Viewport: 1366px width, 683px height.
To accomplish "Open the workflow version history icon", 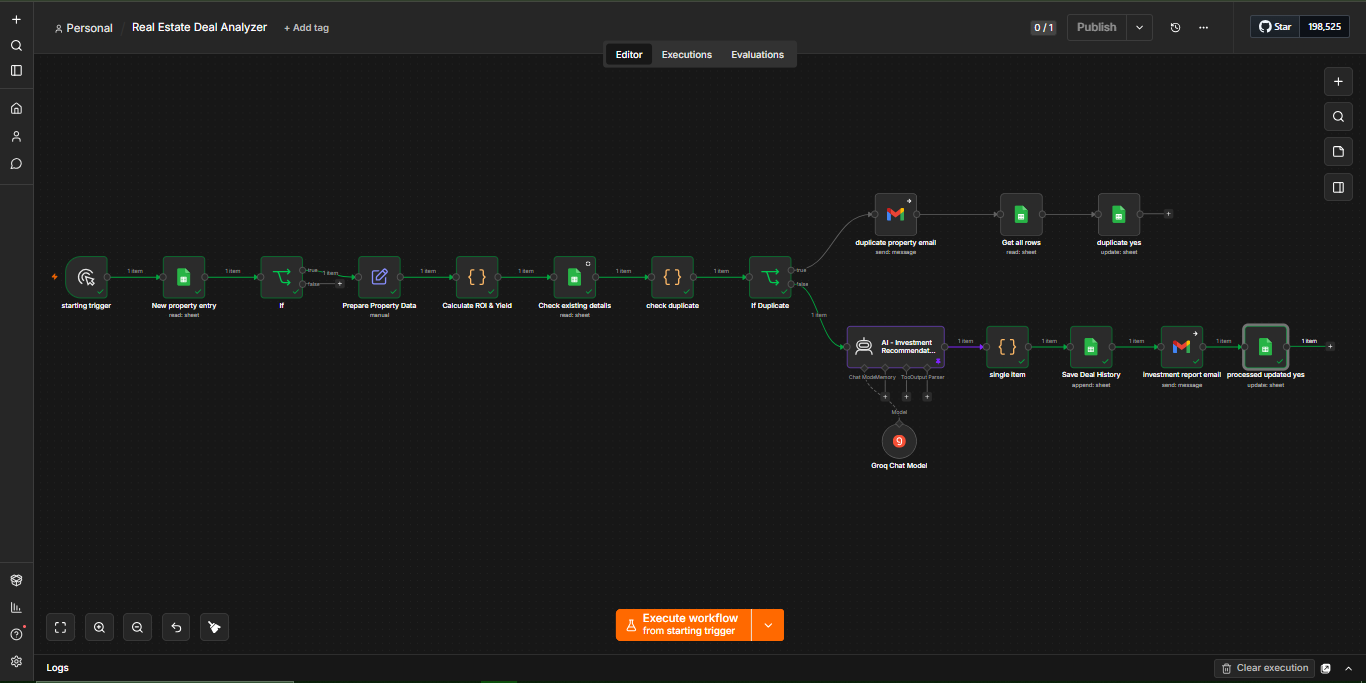I will click(x=1175, y=27).
